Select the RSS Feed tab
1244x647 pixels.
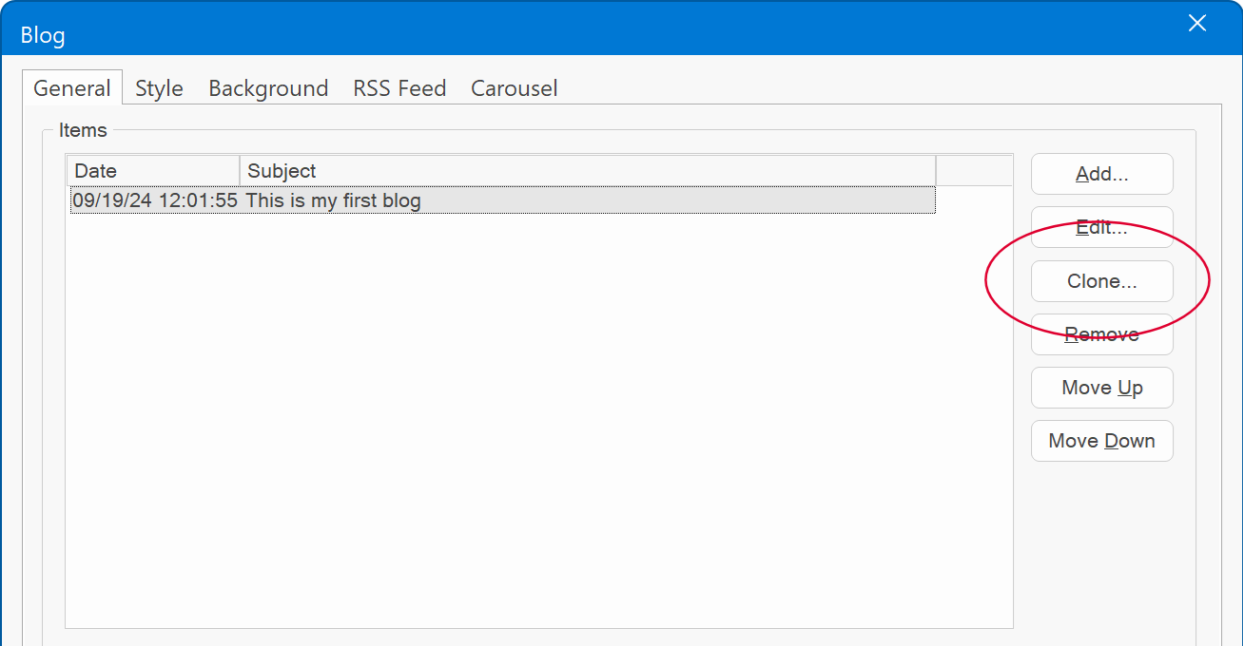tap(399, 88)
